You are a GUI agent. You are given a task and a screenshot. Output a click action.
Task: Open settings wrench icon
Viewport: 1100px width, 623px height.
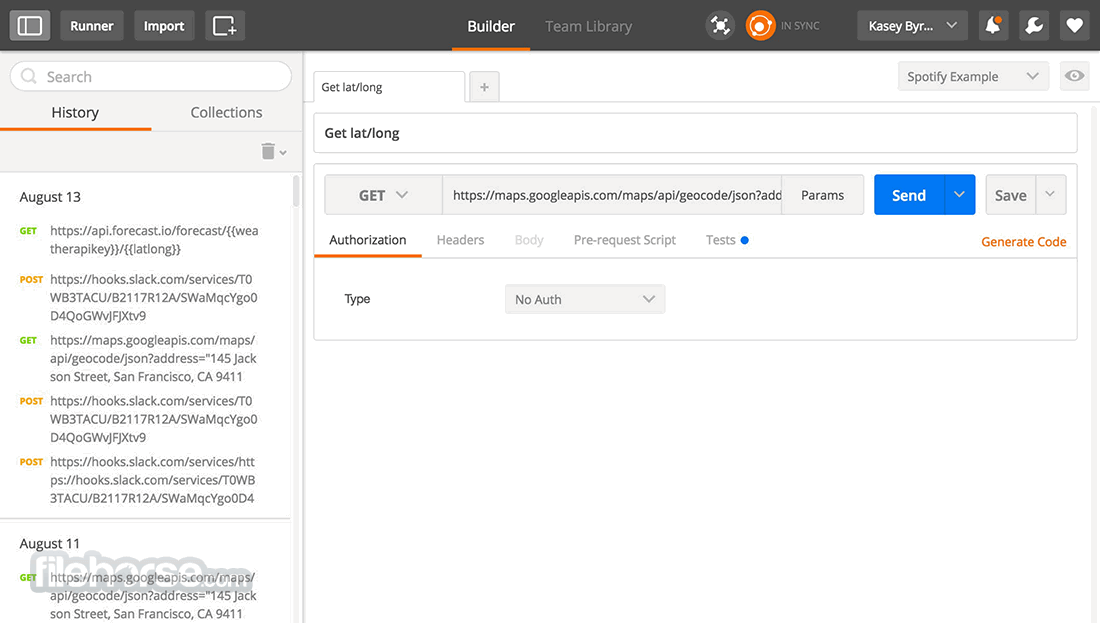click(x=1034, y=26)
